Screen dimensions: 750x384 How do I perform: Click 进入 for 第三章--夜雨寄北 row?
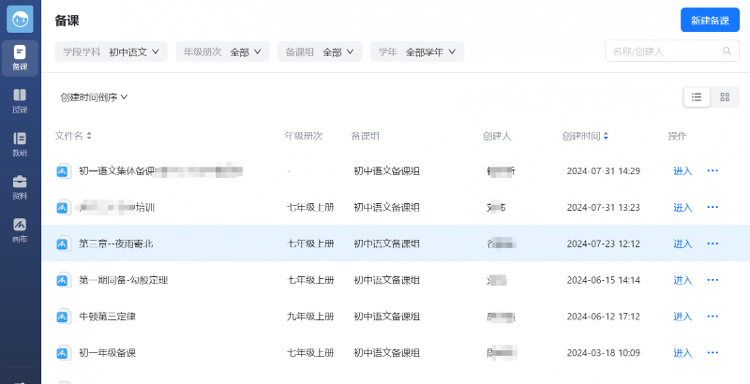pyautogui.click(x=683, y=243)
